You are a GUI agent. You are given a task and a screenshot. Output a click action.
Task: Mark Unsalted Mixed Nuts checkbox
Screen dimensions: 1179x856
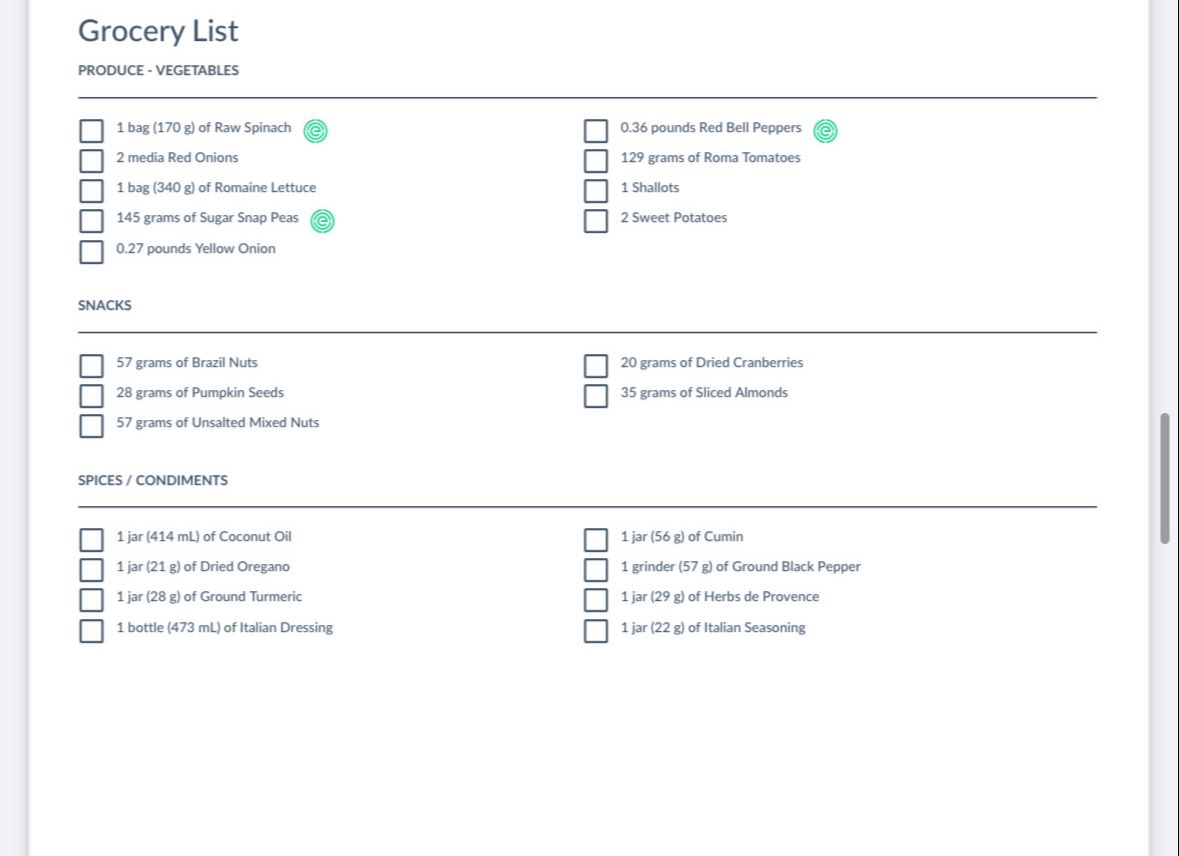coord(92,426)
